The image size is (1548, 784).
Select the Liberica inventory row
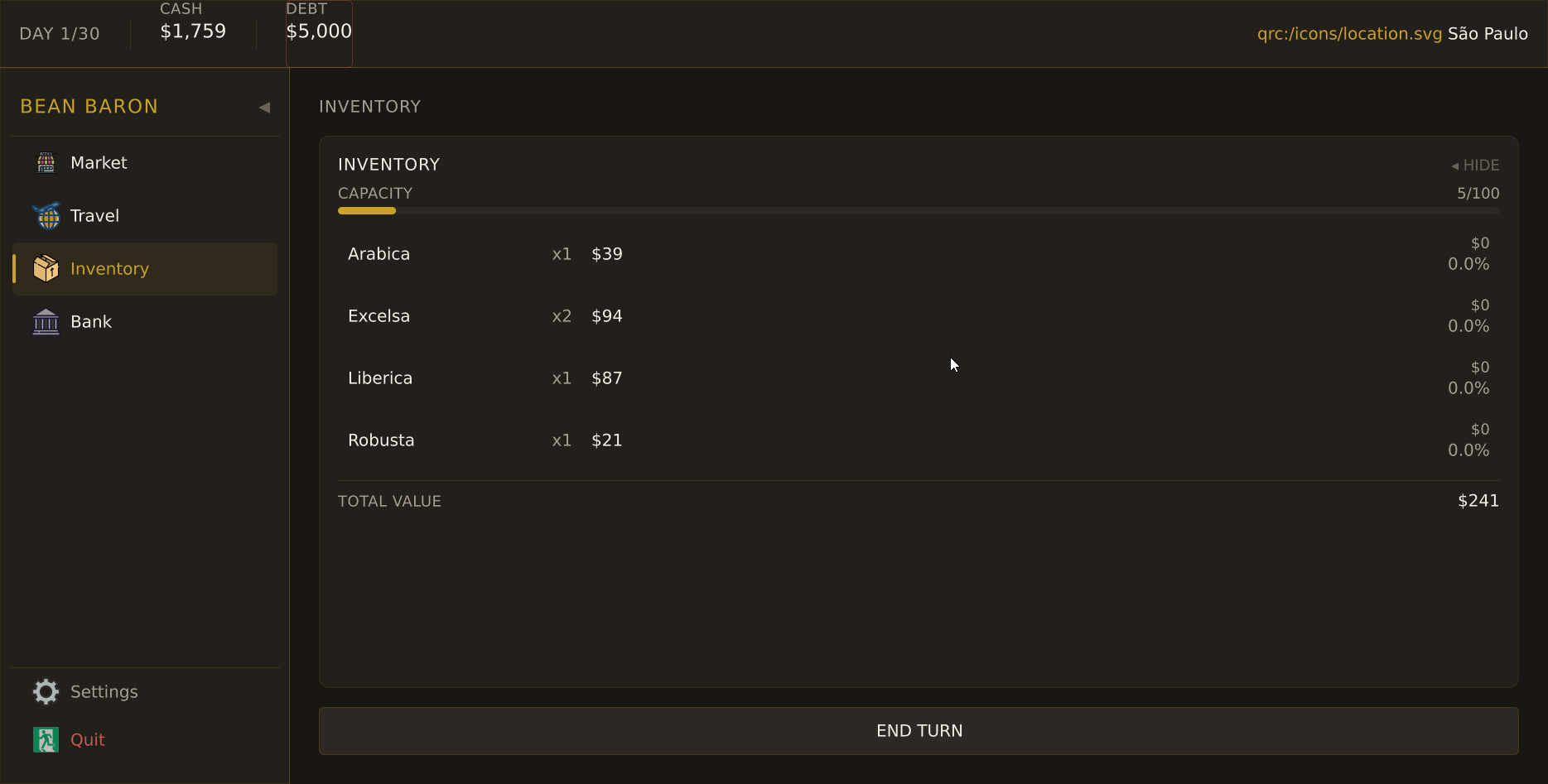918,378
